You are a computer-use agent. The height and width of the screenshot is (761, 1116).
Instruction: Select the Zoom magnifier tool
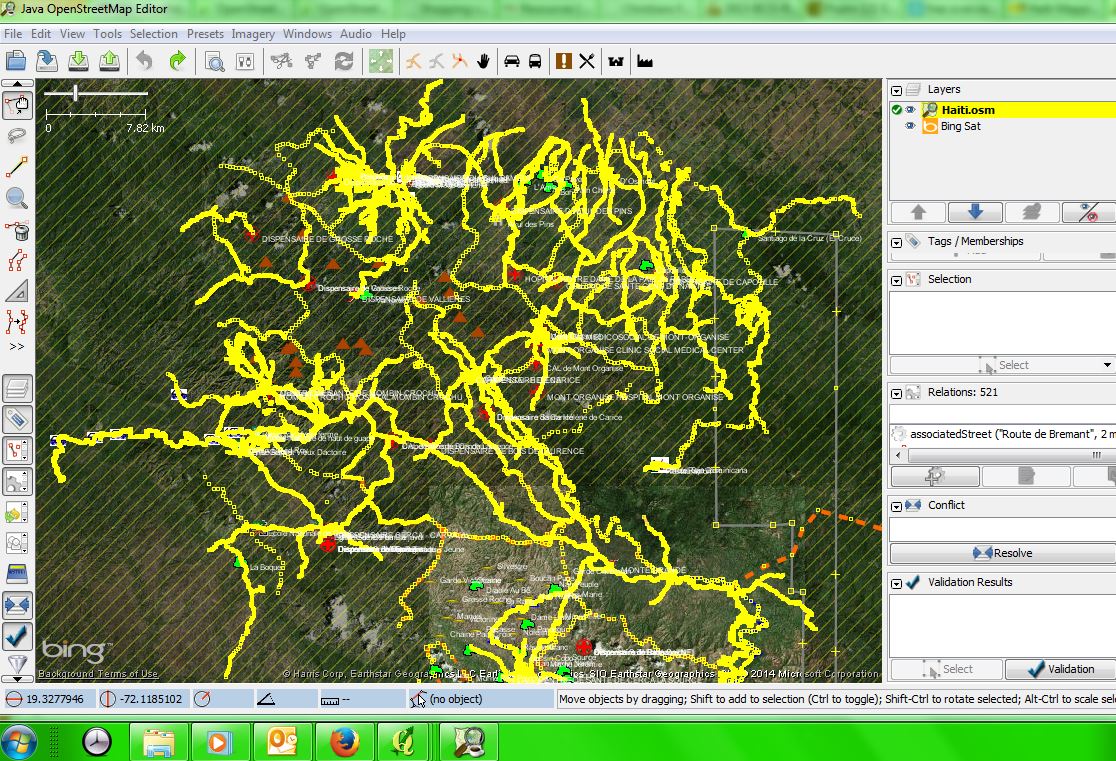click(17, 199)
